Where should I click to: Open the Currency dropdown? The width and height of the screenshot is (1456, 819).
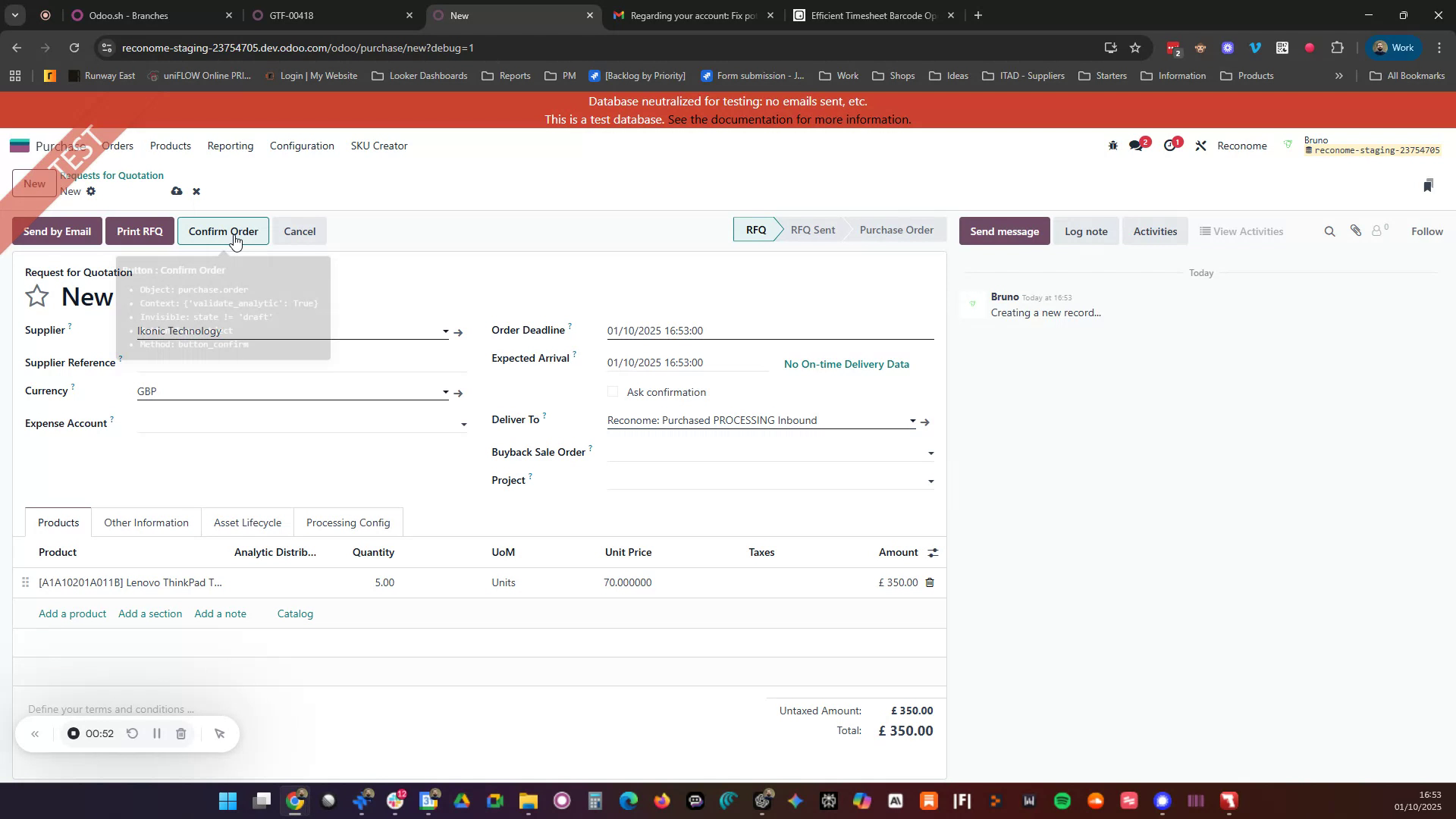(445, 391)
